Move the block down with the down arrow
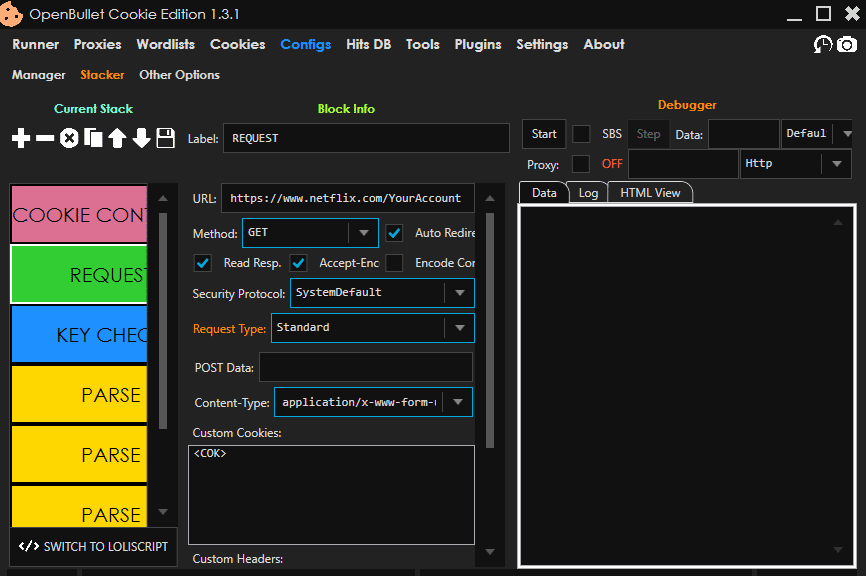Viewport: 866px width, 576px height. pyautogui.click(x=141, y=139)
